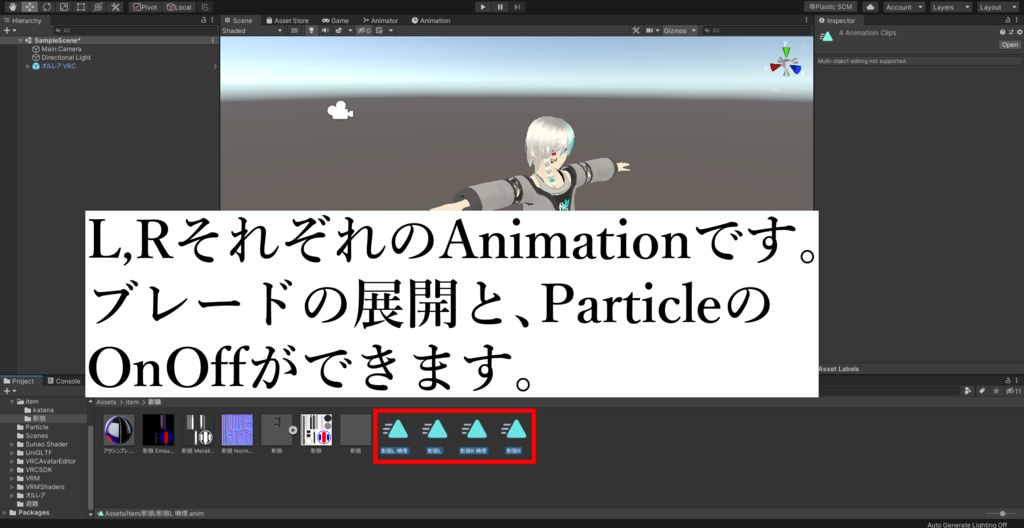Toggle scene lighting bulb icon
1024x528 pixels.
point(312,30)
